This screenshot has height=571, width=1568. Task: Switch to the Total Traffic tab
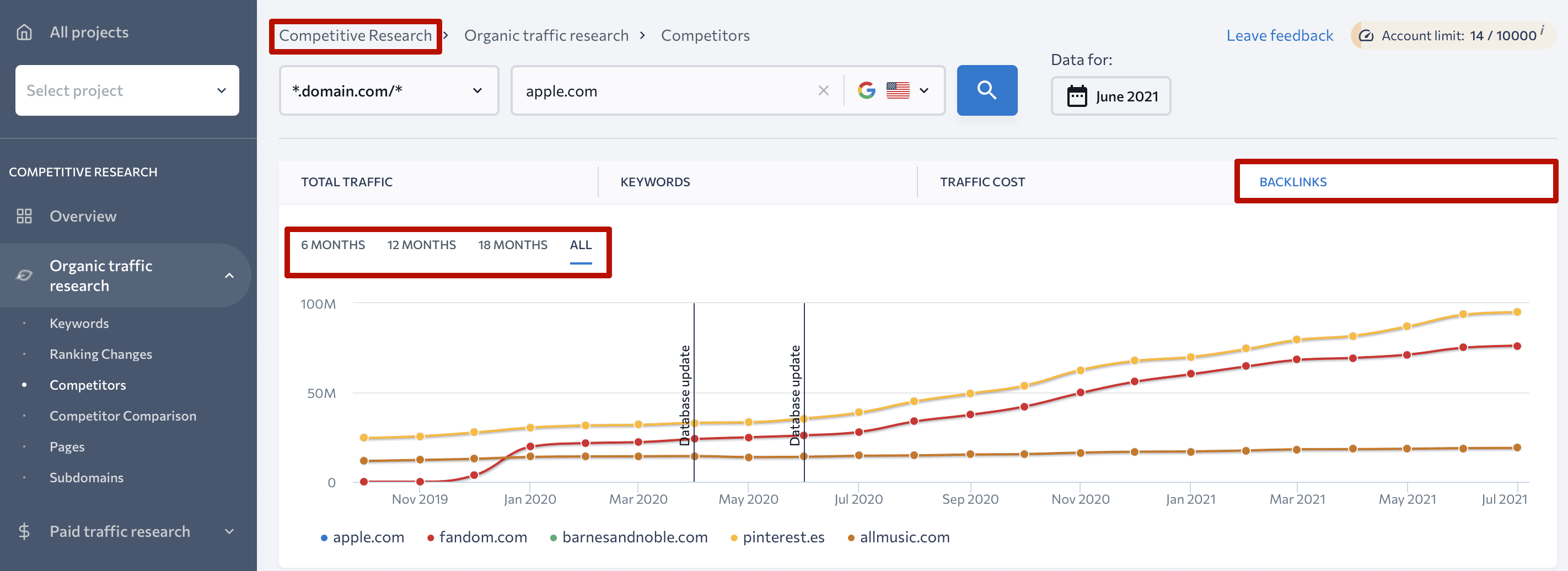346,181
